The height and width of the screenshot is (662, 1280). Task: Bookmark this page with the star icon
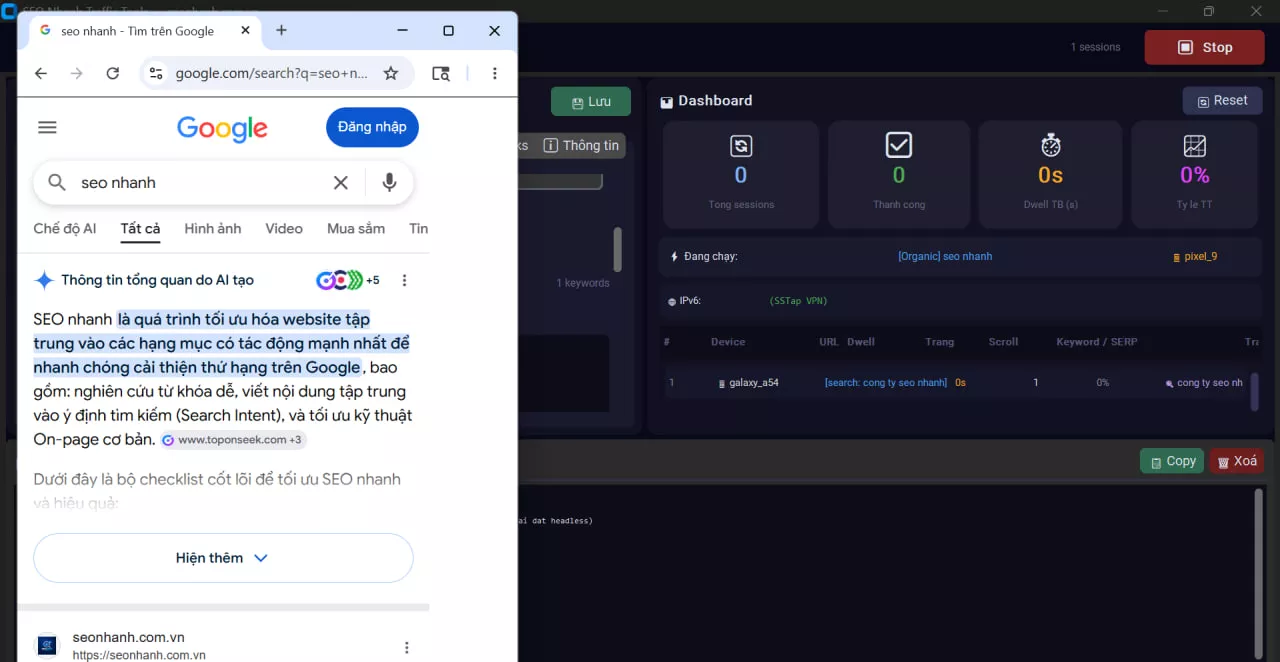point(391,73)
